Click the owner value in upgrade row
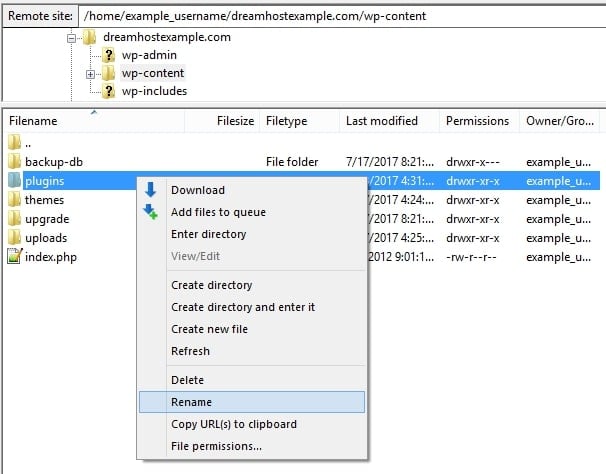This screenshot has width=606, height=474. click(558, 219)
